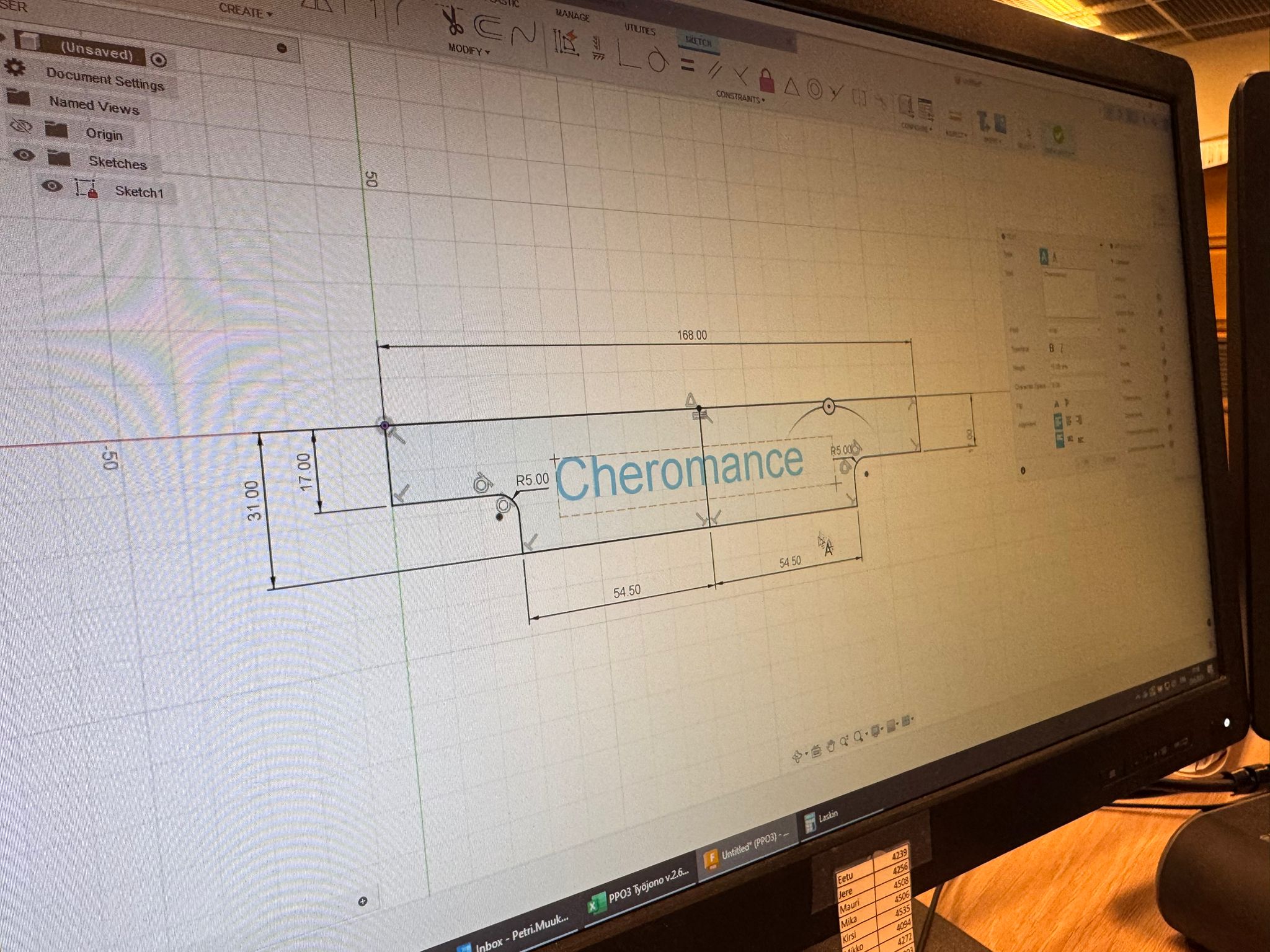This screenshot has width=1270, height=952.
Task: Apply the Parallel constraint
Action: 715,70
